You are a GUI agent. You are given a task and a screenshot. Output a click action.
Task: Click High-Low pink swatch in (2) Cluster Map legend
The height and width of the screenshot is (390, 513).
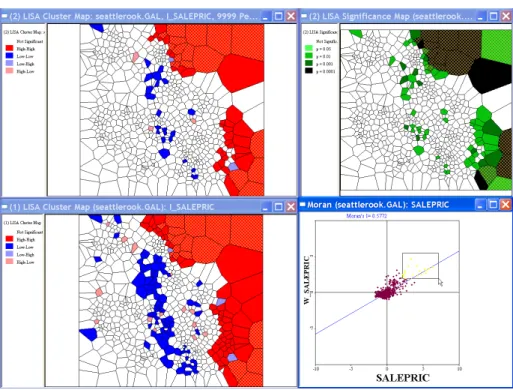[x=9, y=71]
